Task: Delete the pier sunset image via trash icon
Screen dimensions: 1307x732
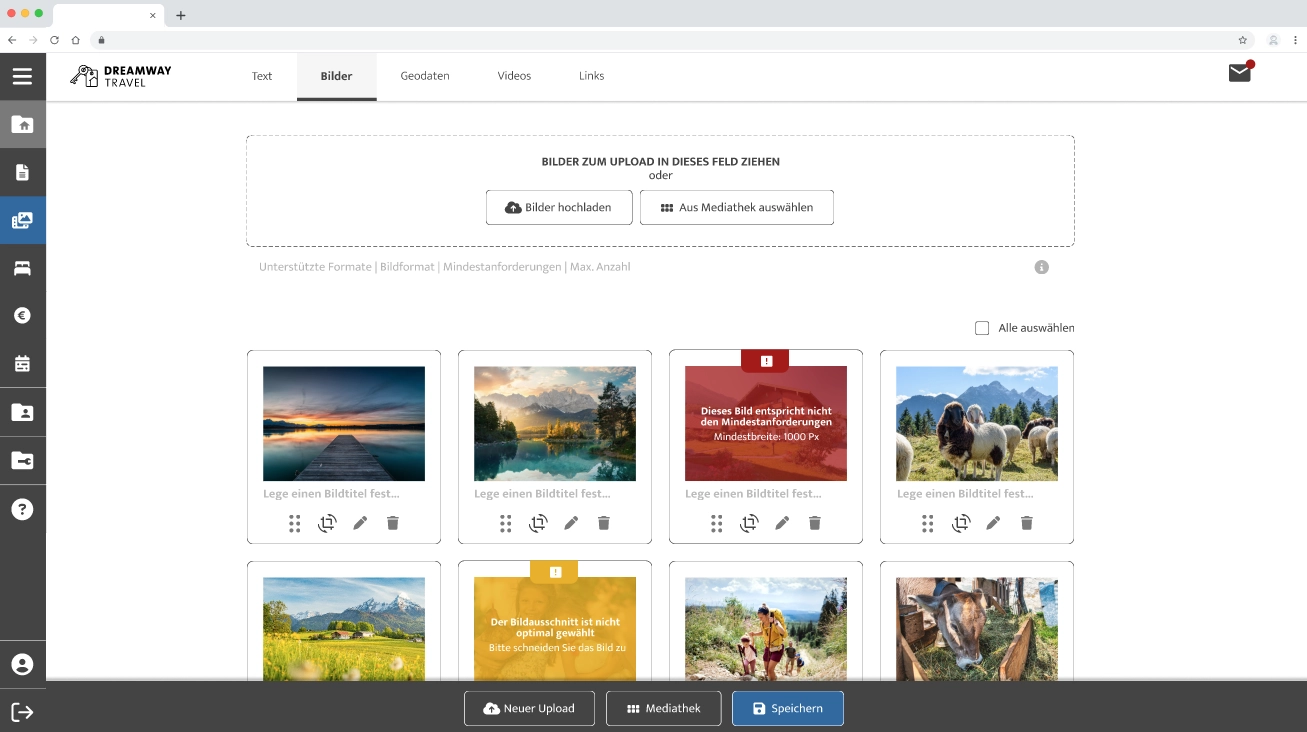Action: tap(393, 523)
